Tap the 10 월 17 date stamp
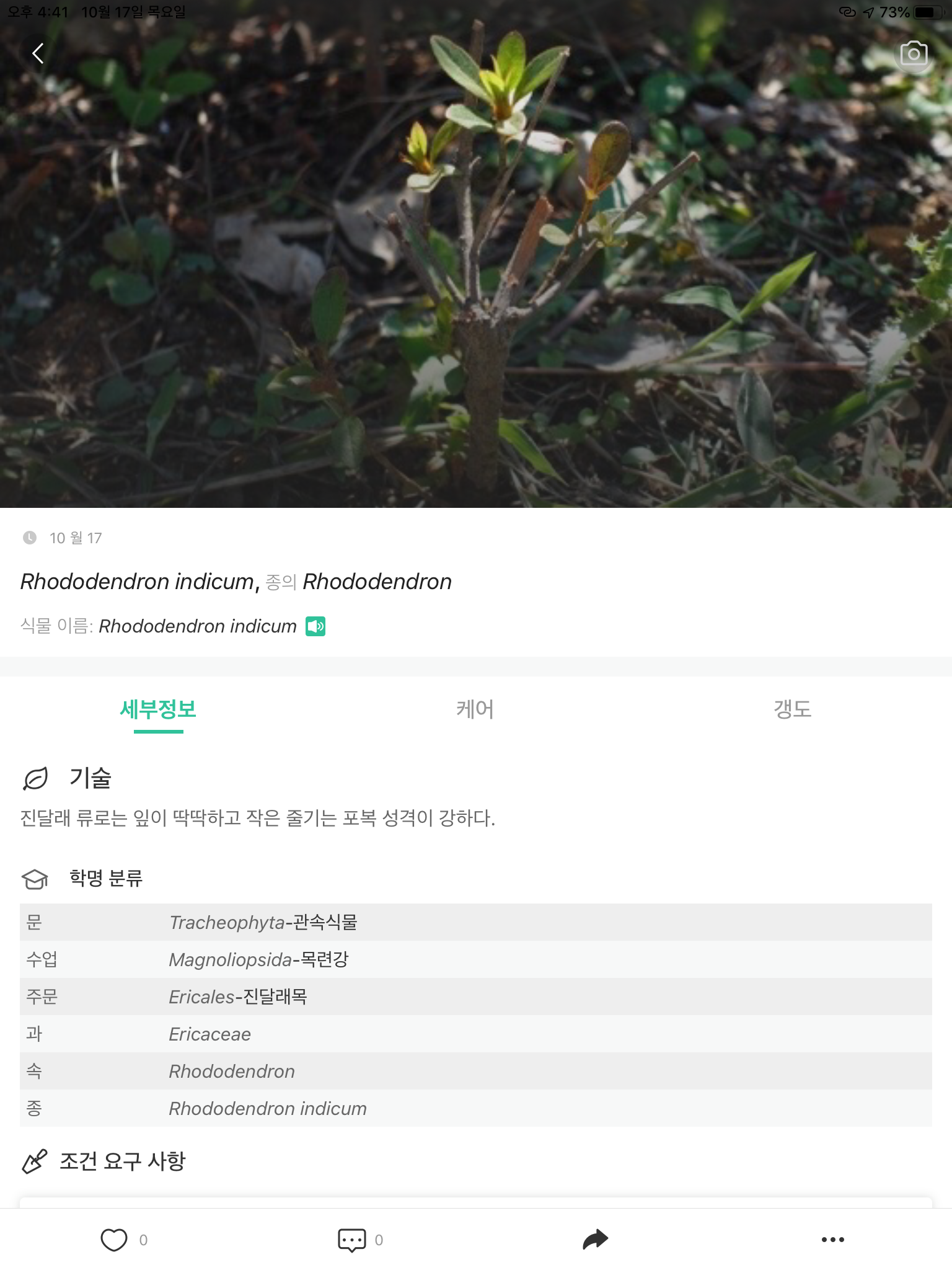The width and height of the screenshot is (952, 1270). point(75,538)
